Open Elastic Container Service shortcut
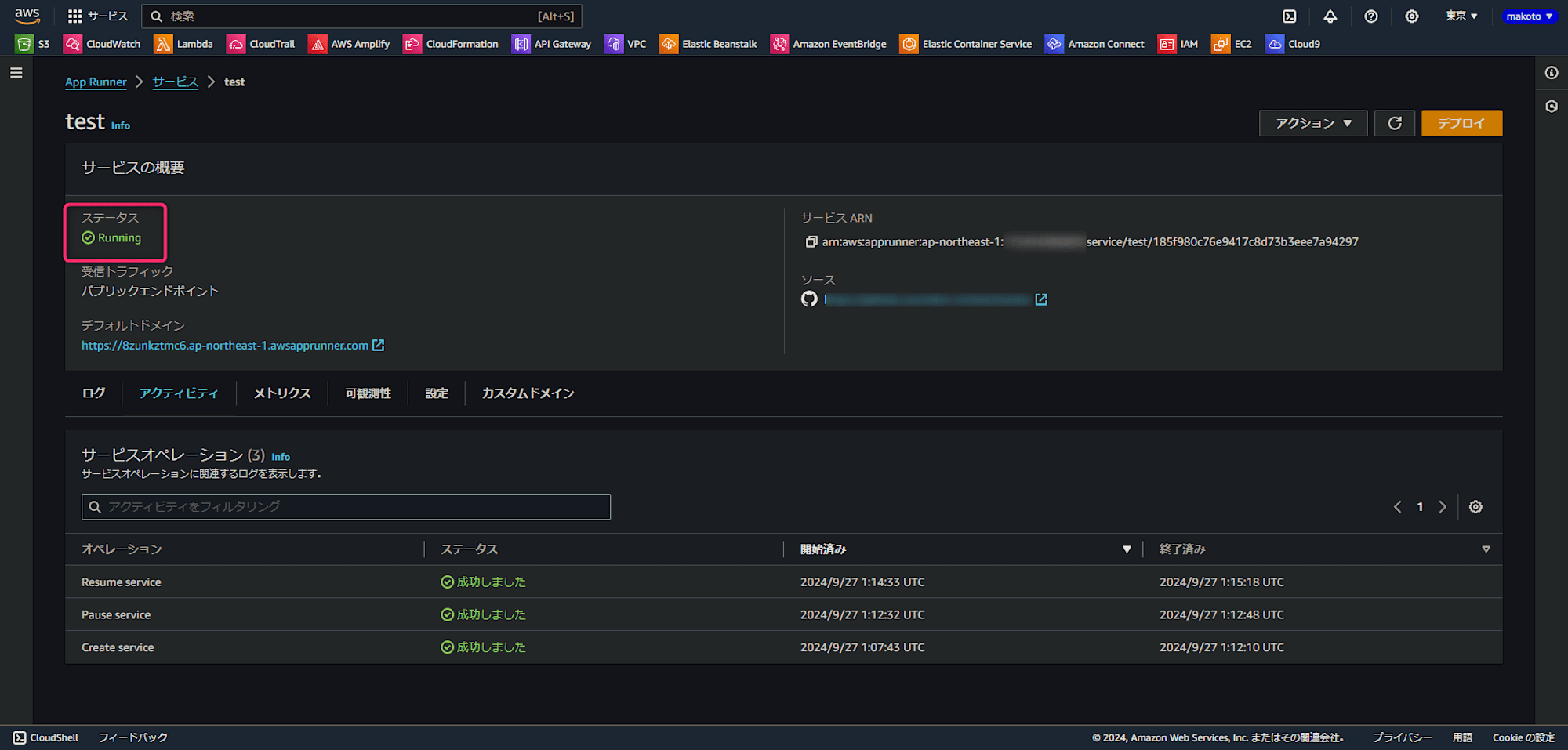The width and height of the screenshot is (1568, 750). pyautogui.click(x=966, y=44)
